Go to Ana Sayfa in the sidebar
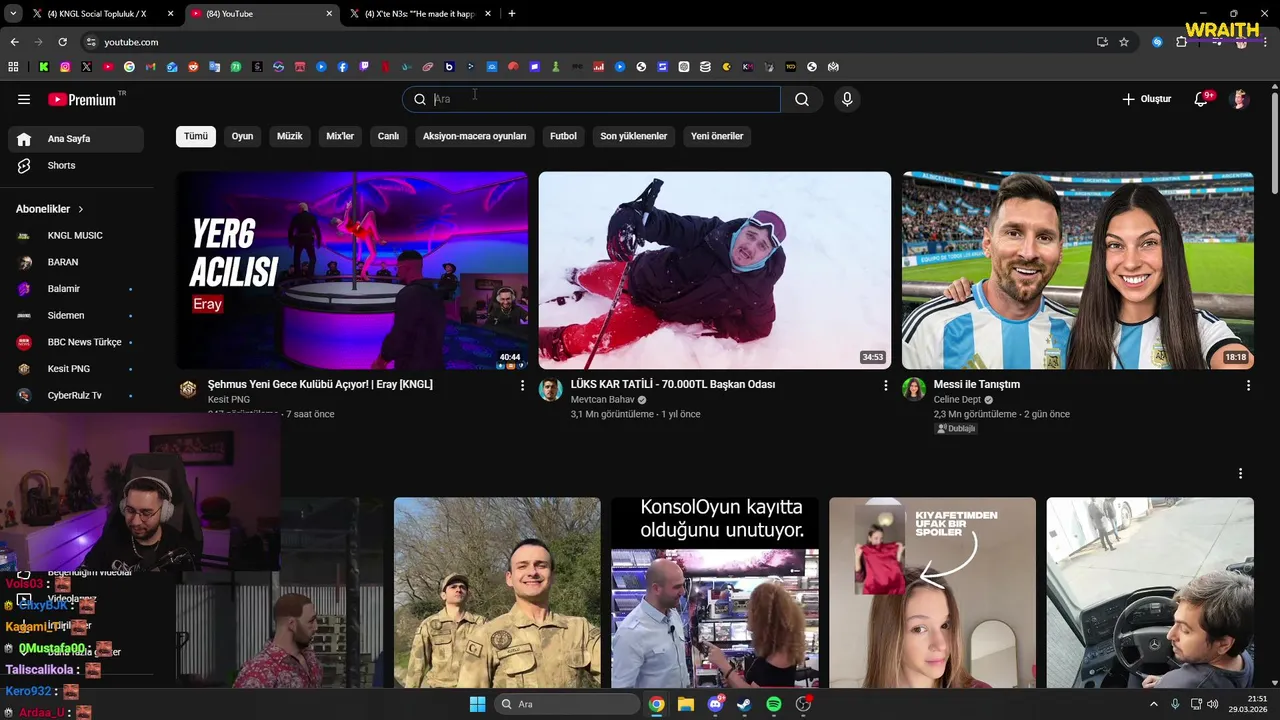 click(76, 139)
